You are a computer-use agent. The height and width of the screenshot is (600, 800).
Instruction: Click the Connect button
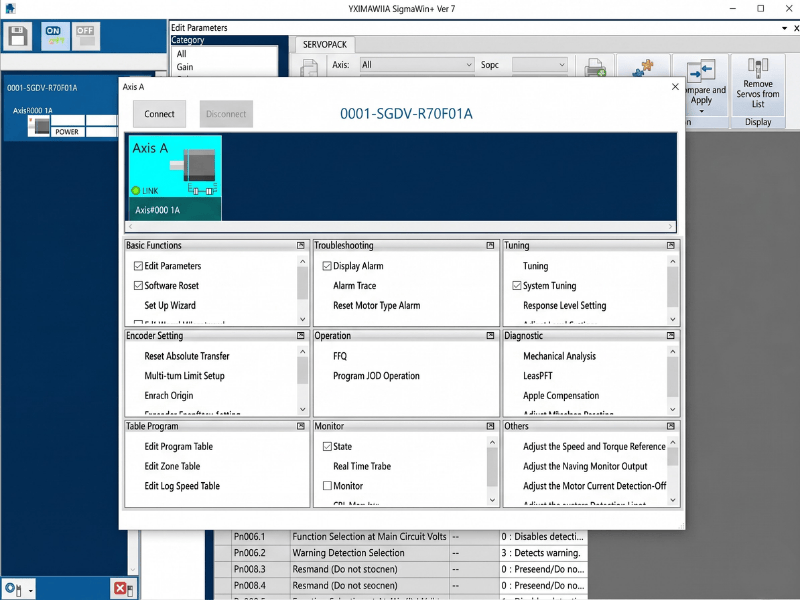click(159, 114)
